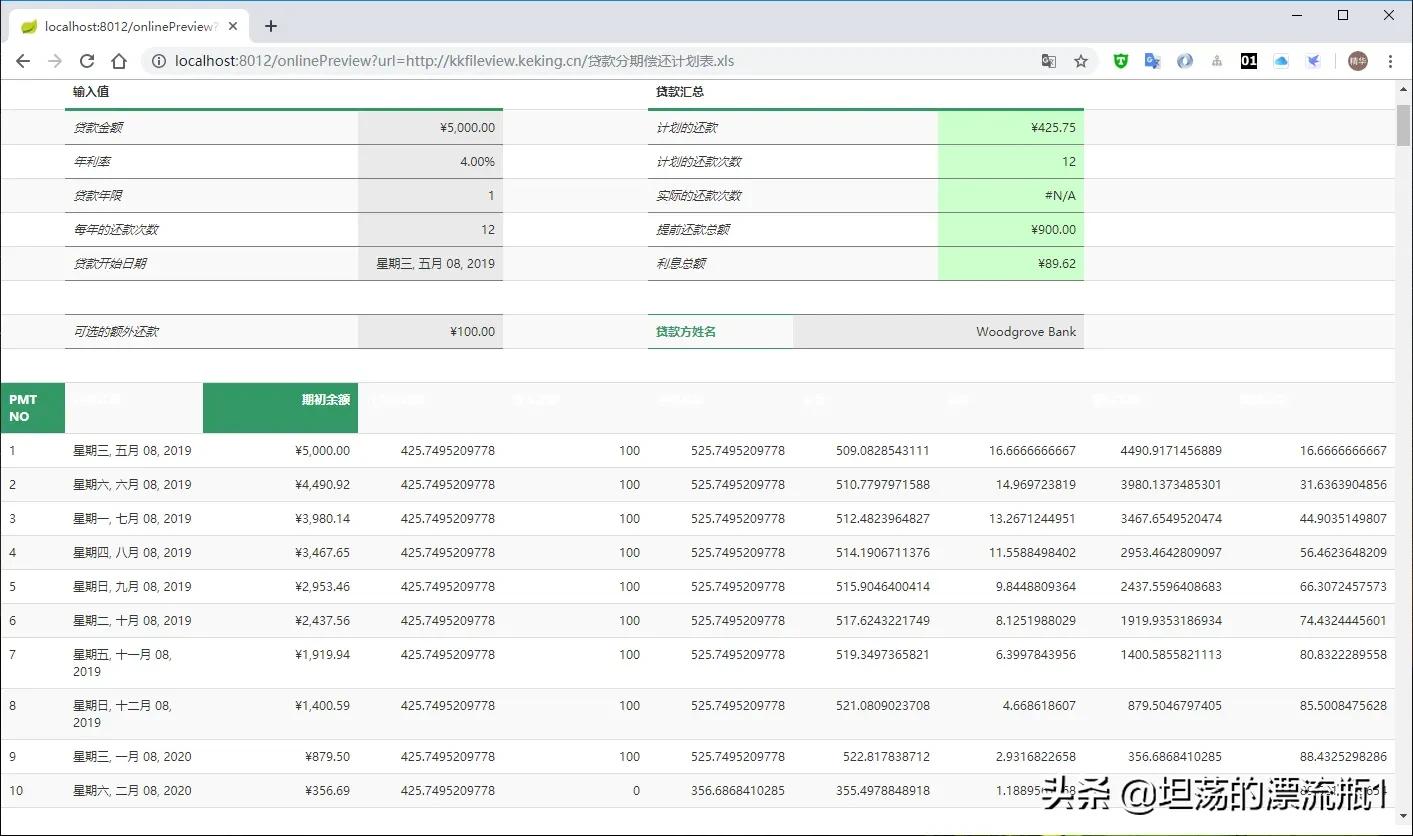This screenshot has height=836, width=1413.
Task: Reload the loan schedule page
Action: (86, 61)
